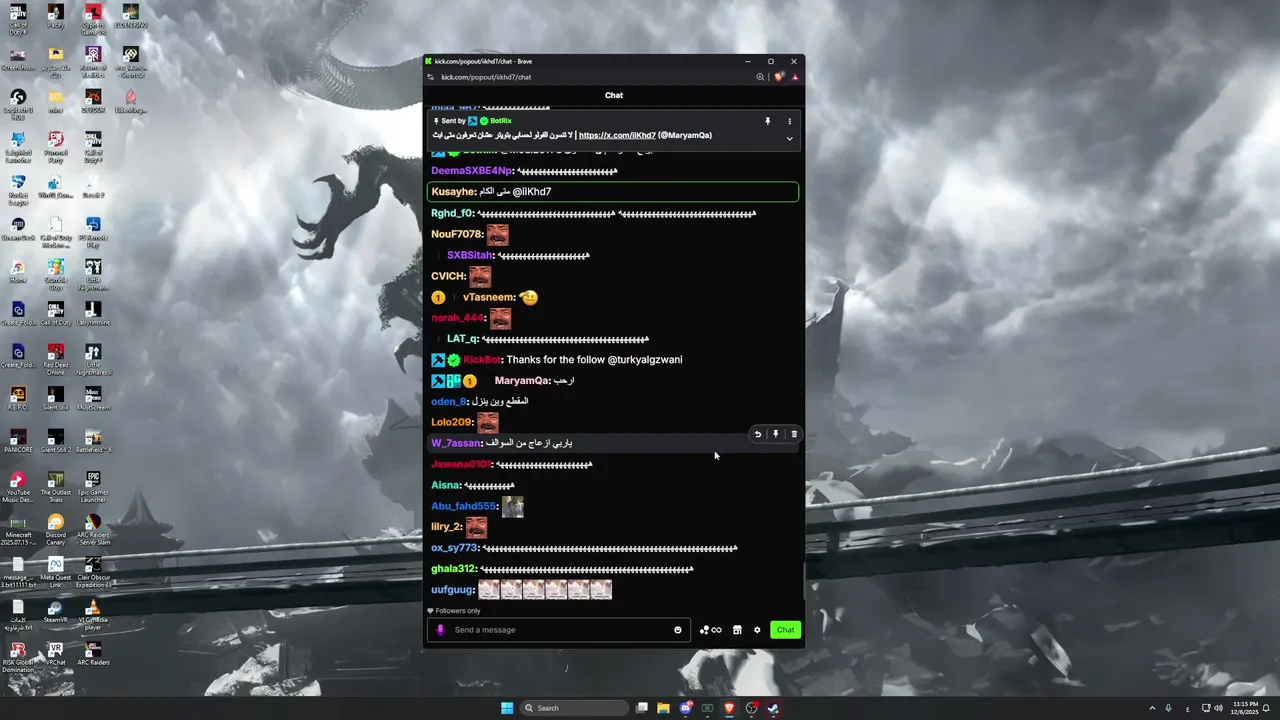This screenshot has width=1280, height=720.
Task: Click Brave site settings icon in address bar
Action: coord(431,77)
